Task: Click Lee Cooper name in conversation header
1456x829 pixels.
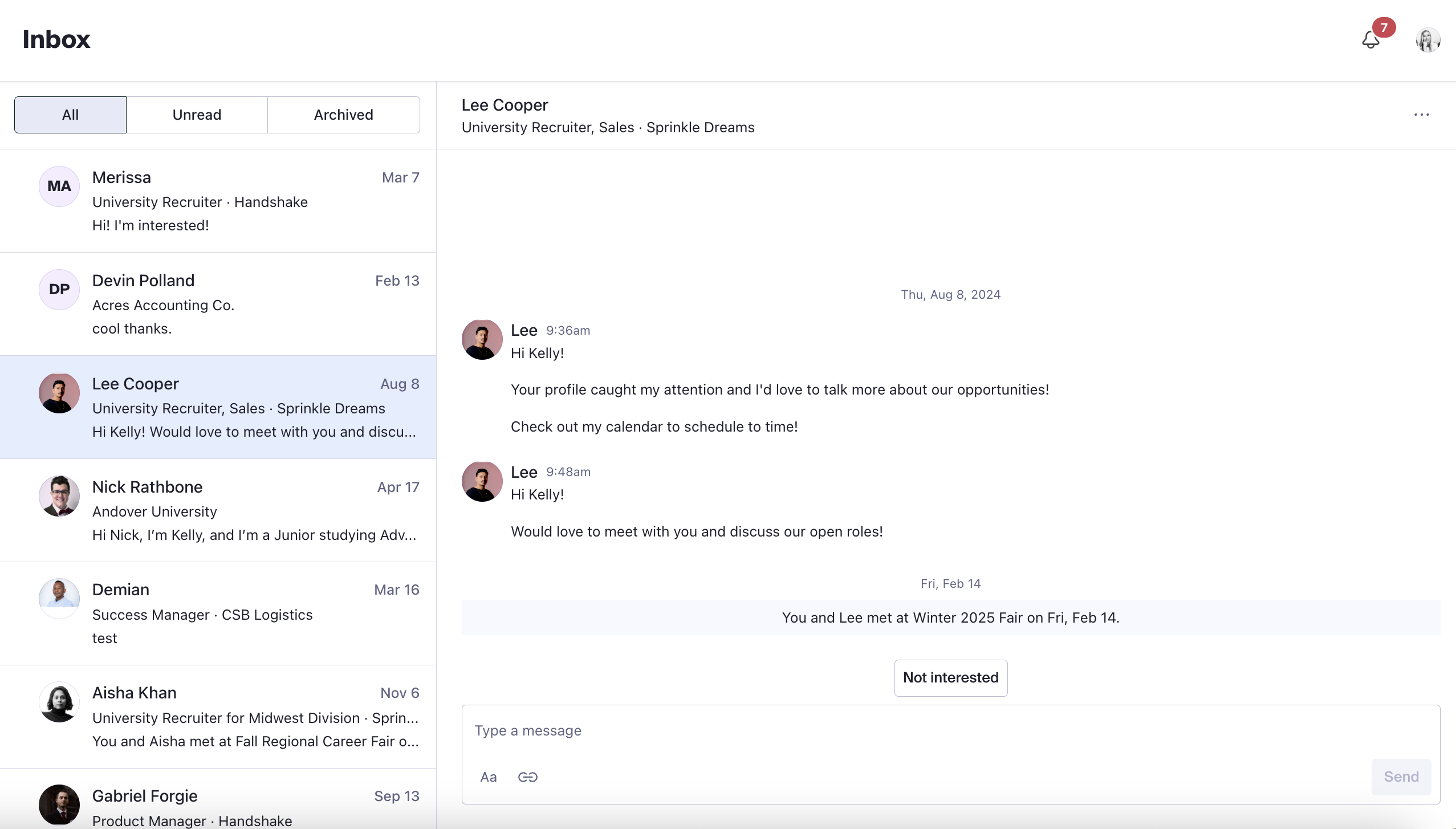Action: click(505, 105)
